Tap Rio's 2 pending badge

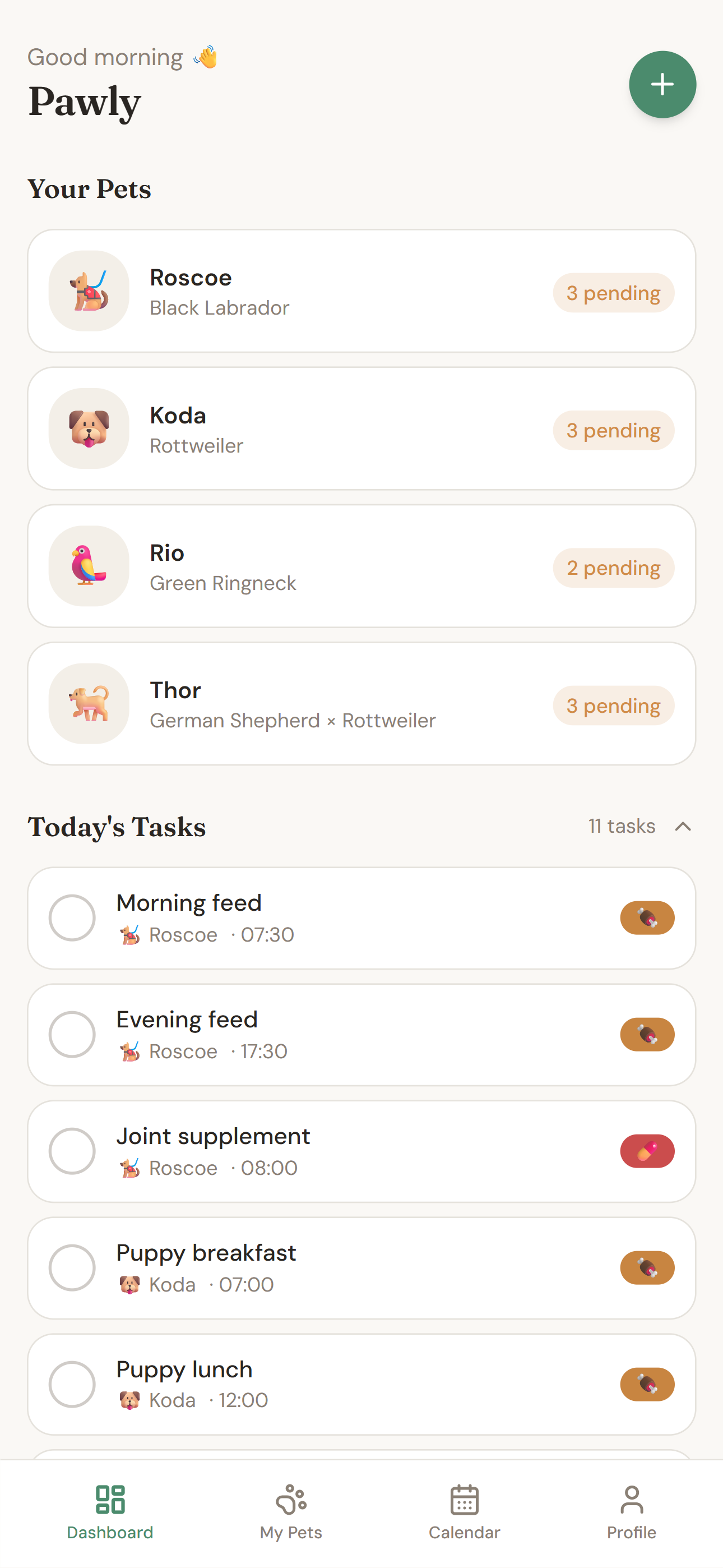tap(614, 568)
